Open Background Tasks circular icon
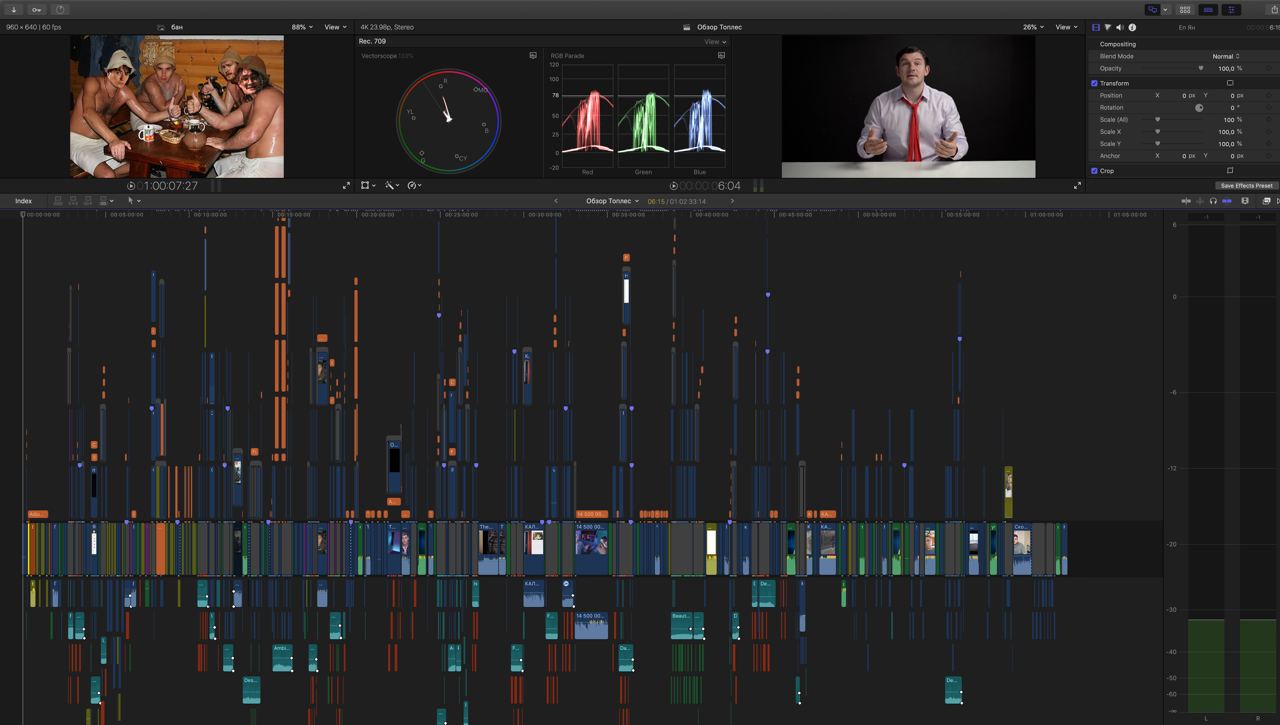The height and width of the screenshot is (725, 1280). [60, 9]
